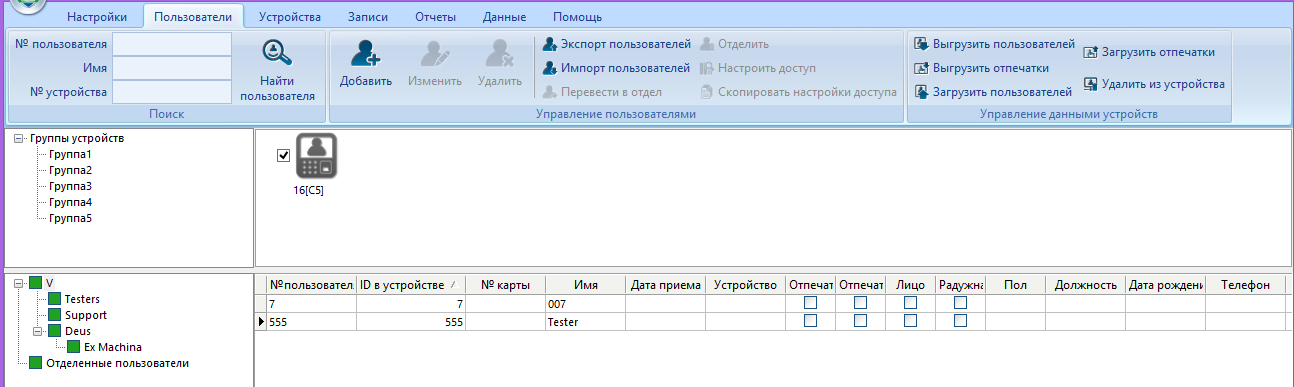Screen dimensions: 1294x387
Task: Toggle second Отпечаток checkbox for user Tester
Action: tap(861, 321)
